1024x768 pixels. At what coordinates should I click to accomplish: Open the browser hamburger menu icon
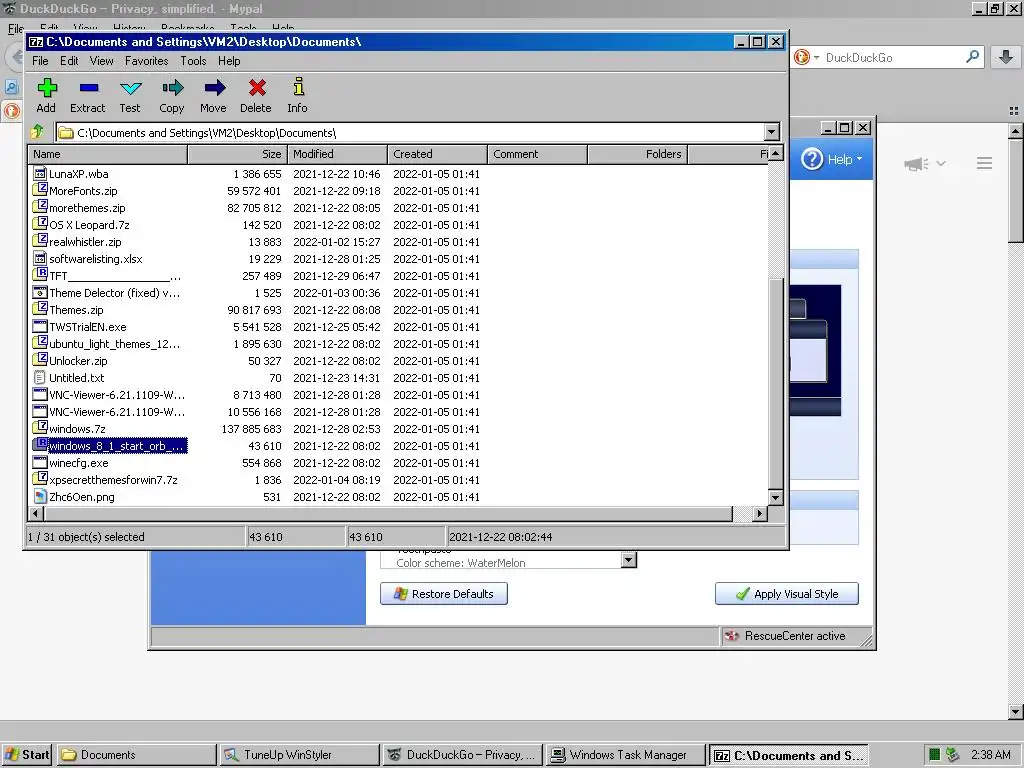[x=984, y=163]
